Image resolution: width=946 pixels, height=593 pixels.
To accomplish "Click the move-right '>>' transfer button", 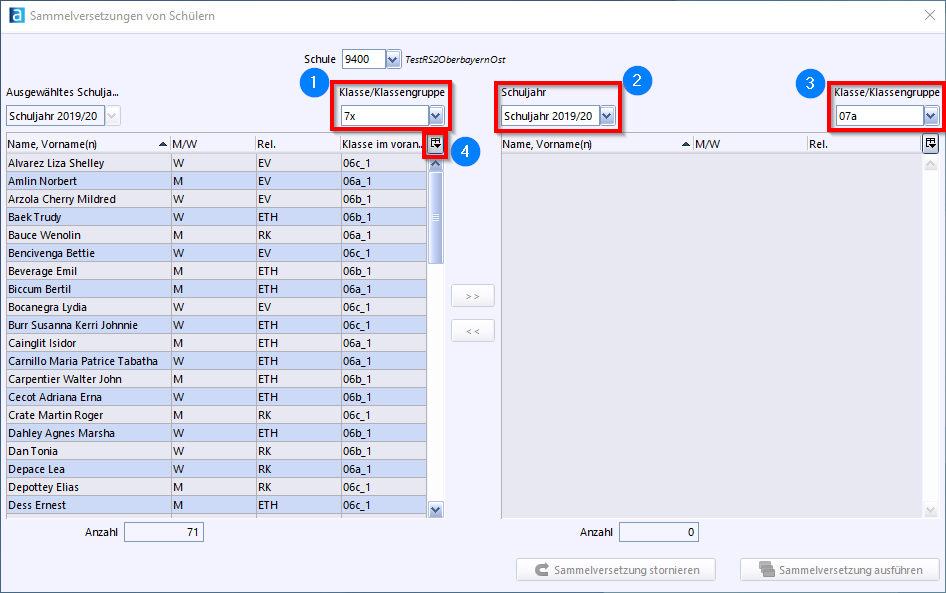I will 473,296.
